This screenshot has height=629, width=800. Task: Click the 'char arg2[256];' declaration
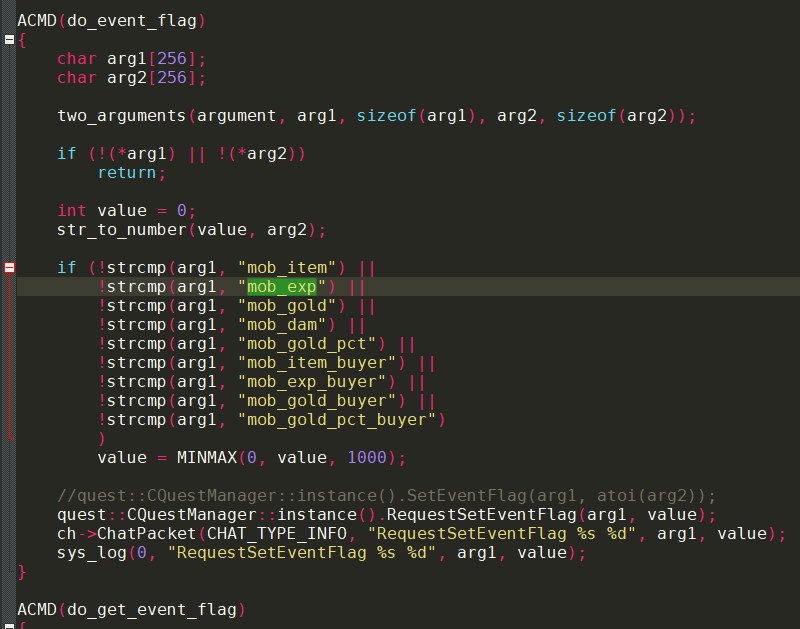pyautogui.click(x=132, y=78)
